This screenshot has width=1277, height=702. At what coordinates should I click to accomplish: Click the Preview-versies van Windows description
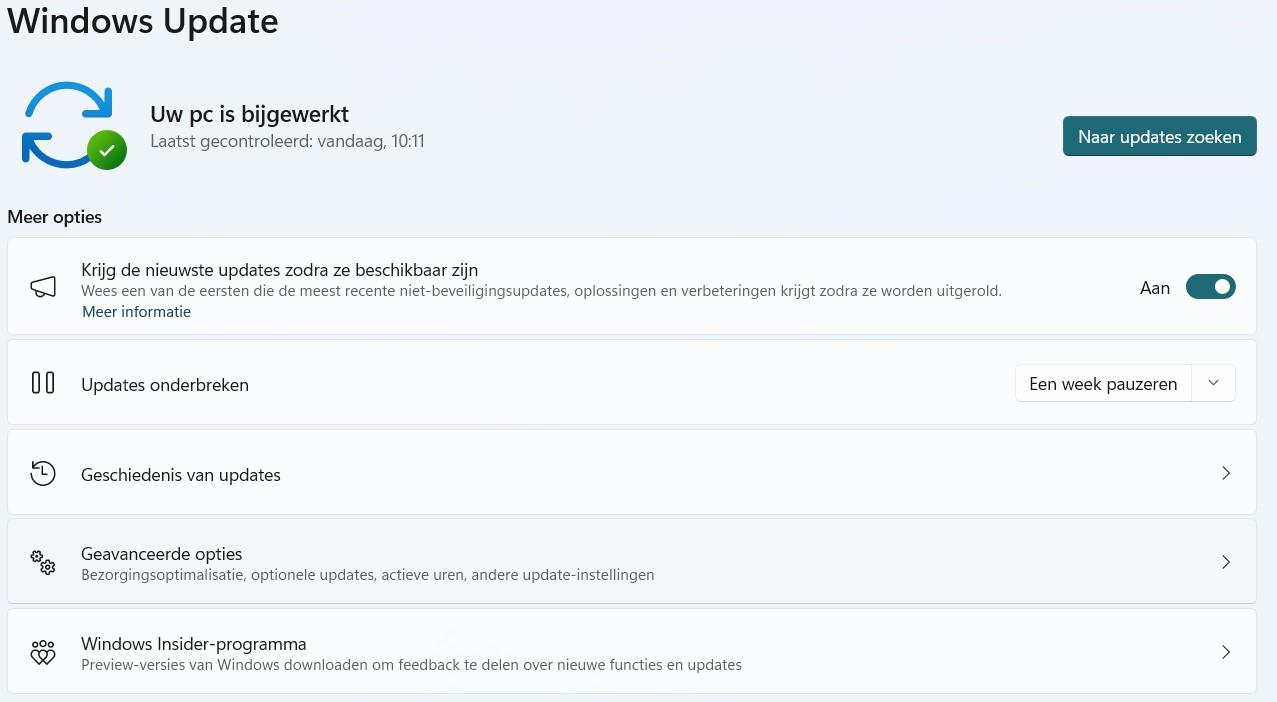tap(411, 664)
